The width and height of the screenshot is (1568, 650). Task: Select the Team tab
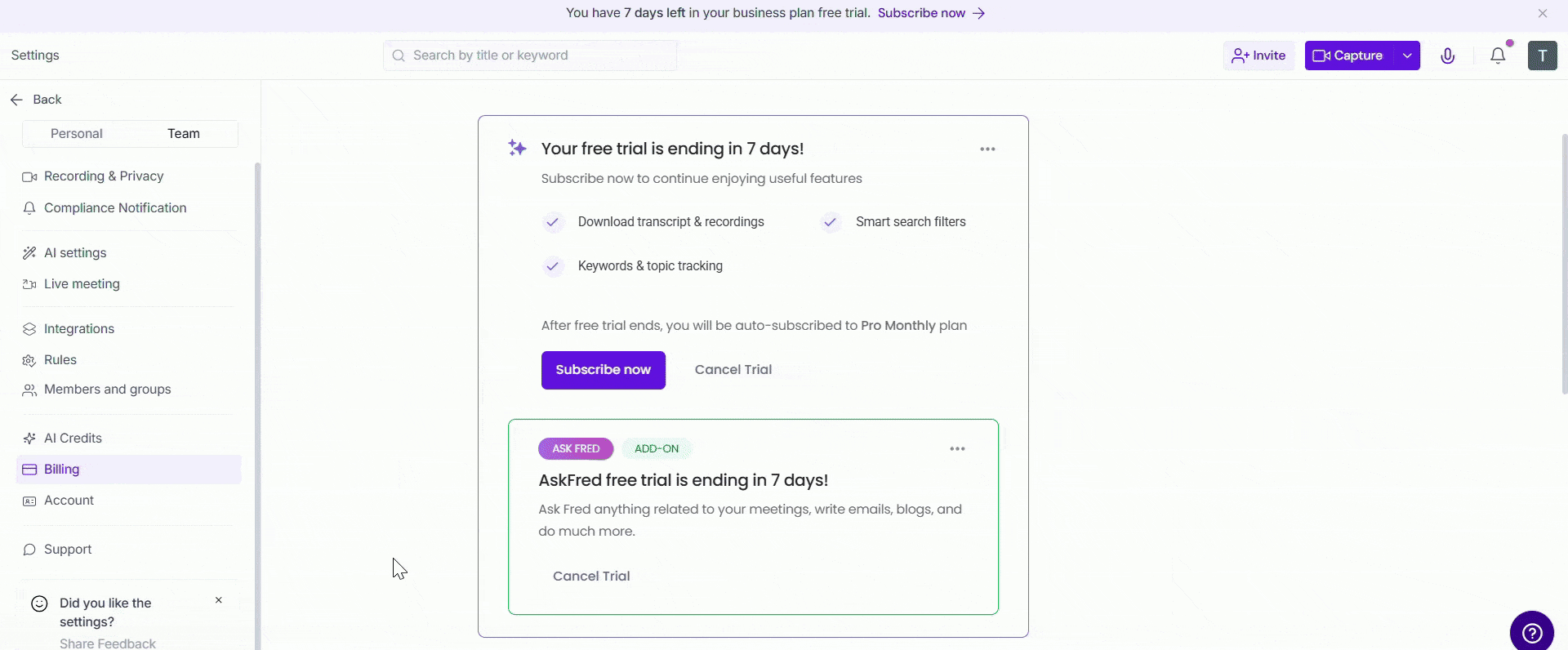tap(184, 134)
